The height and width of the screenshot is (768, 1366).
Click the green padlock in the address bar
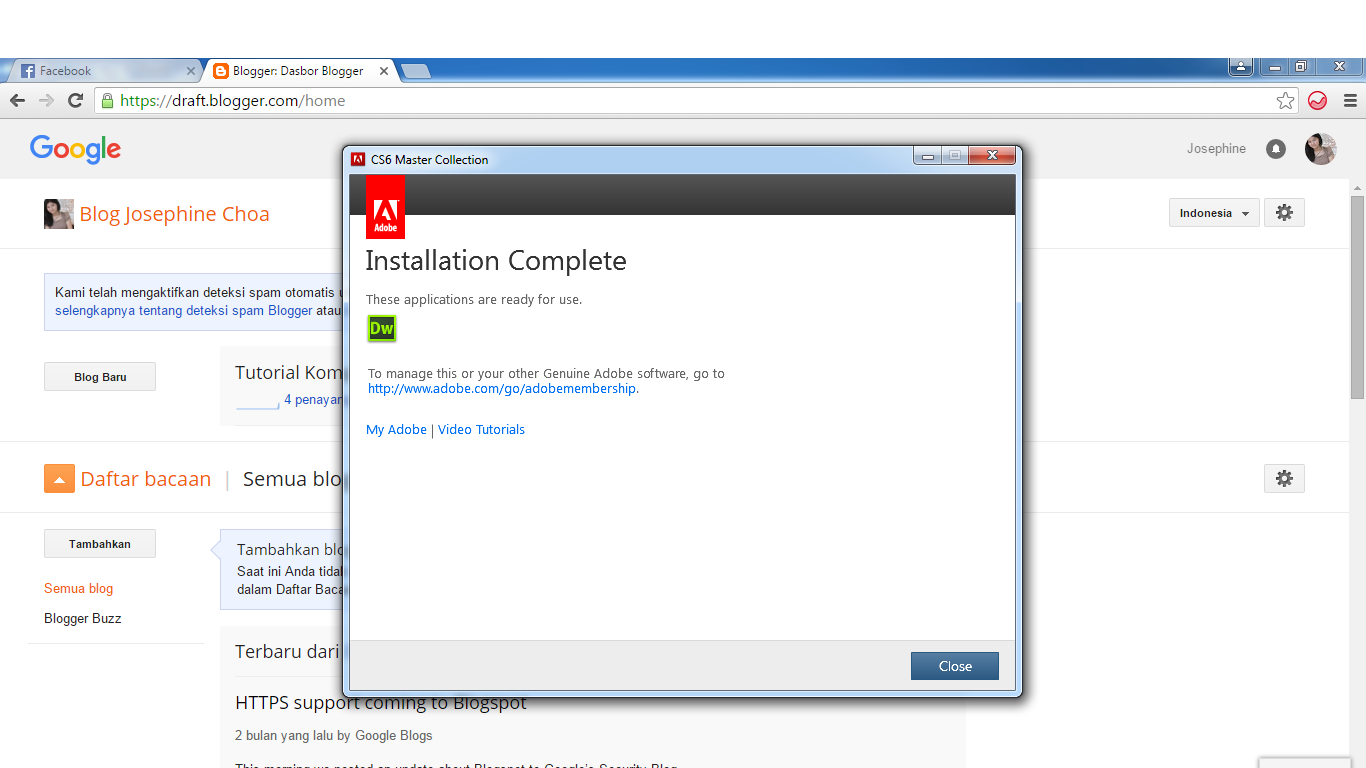coord(107,100)
